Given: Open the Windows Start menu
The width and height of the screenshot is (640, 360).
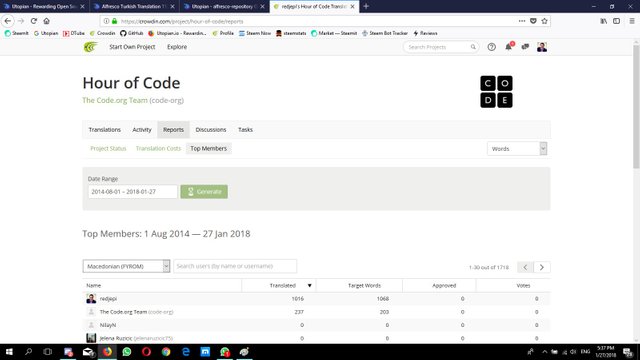Looking at the screenshot, I should (x=9, y=351).
